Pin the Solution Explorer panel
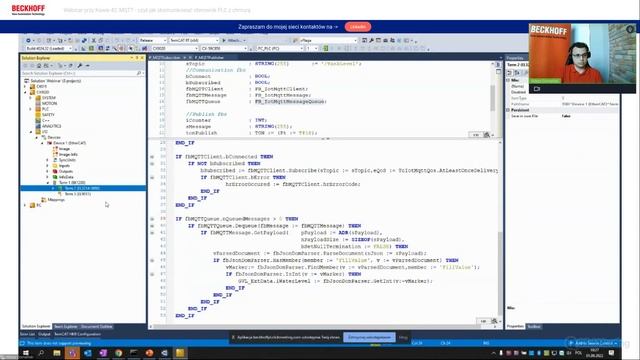Screen dimensions: 640x360 pos(137,58)
